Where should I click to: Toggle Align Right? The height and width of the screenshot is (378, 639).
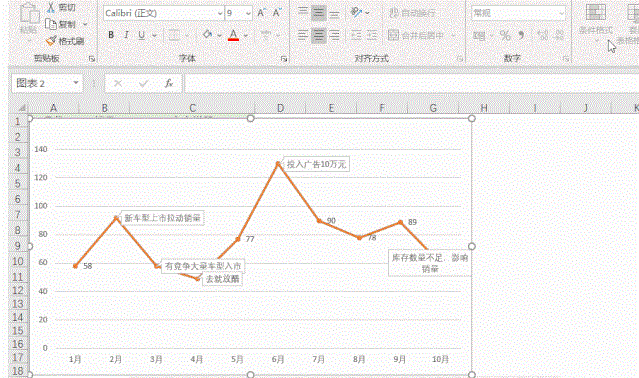[x=335, y=35]
